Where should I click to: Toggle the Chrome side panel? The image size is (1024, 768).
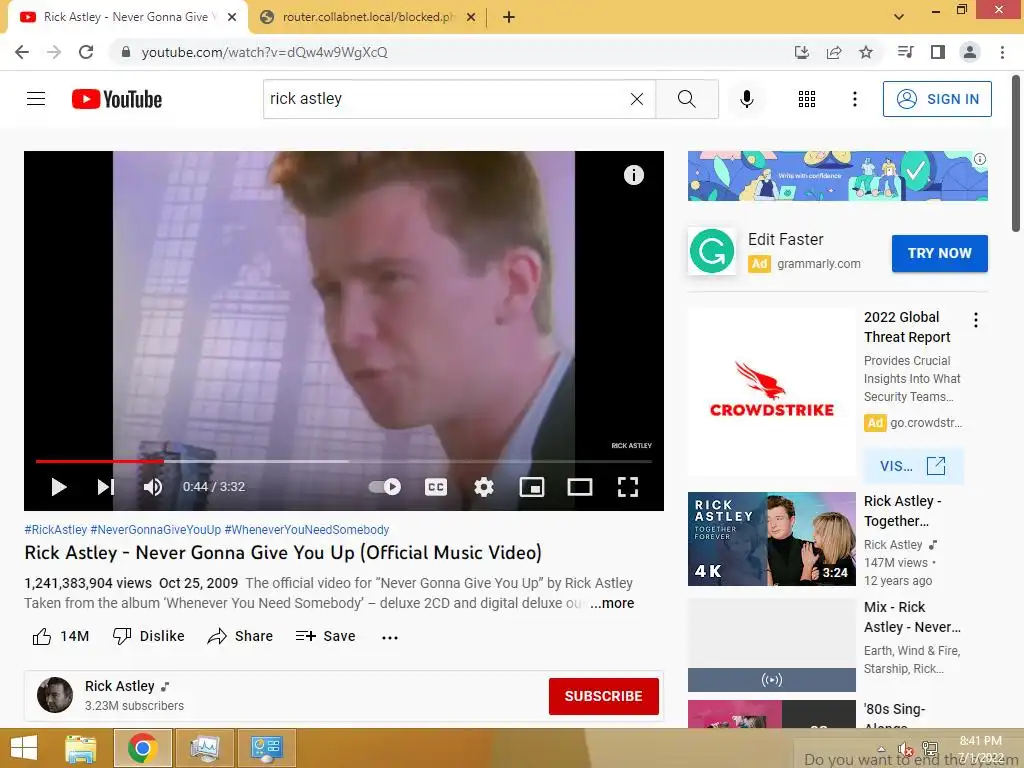pos(938,52)
